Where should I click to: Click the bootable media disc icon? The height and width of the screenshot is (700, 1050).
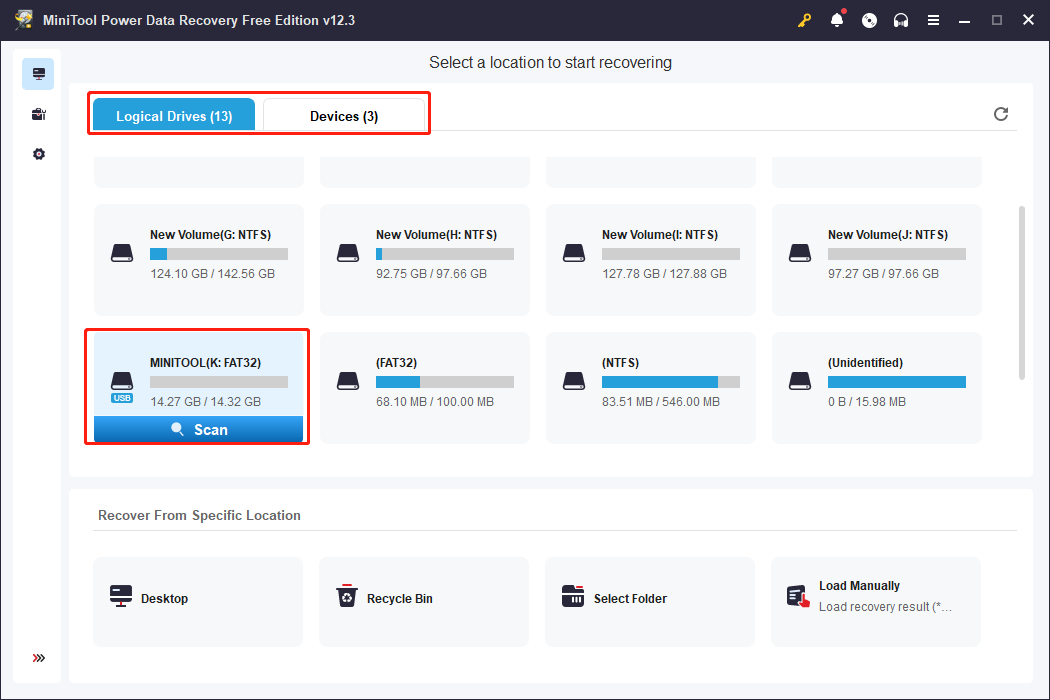pos(869,19)
